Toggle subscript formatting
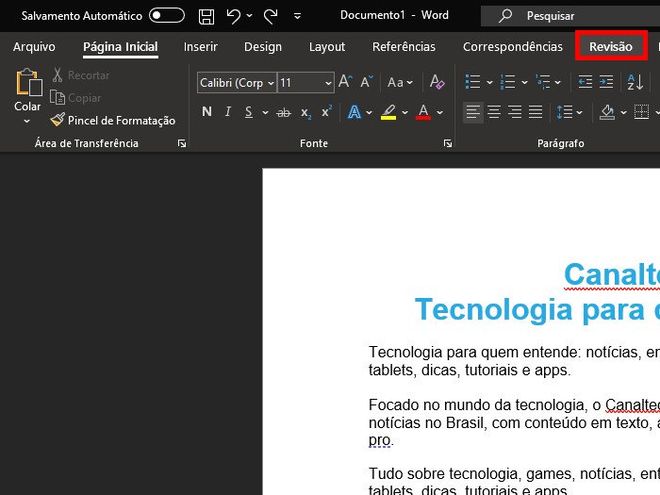The height and width of the screenshot is (495, 660). pos(306,113)
